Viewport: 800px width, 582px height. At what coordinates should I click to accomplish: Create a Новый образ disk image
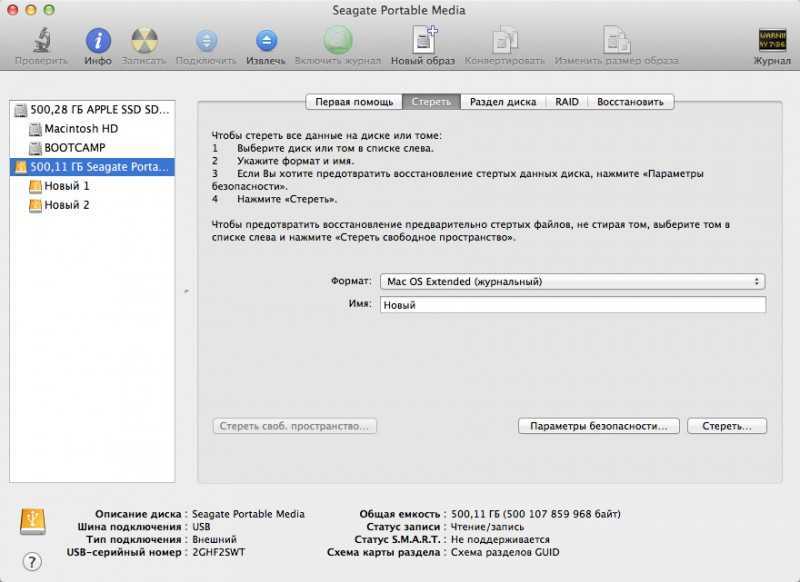click(x=423, y=40)
